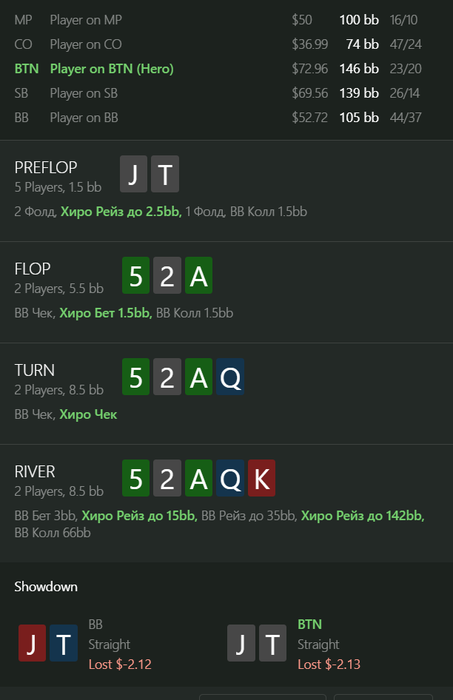Click the gray J card in BTN's showdown hand

pos(241,643)
